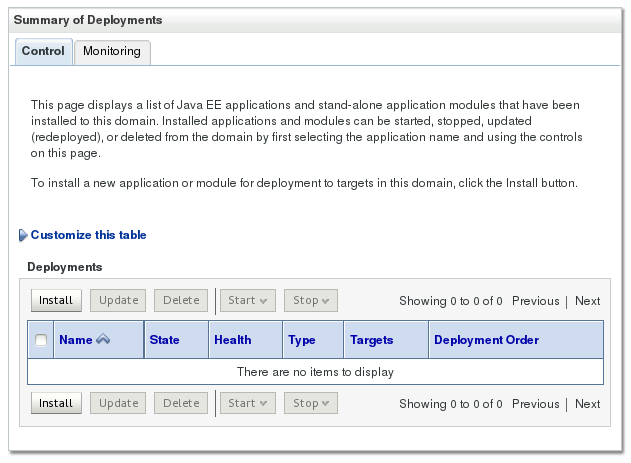The width and height of the screenshot is (631, 463).
Task: Open the top Start dropdown
Action: tap(247, 300)
